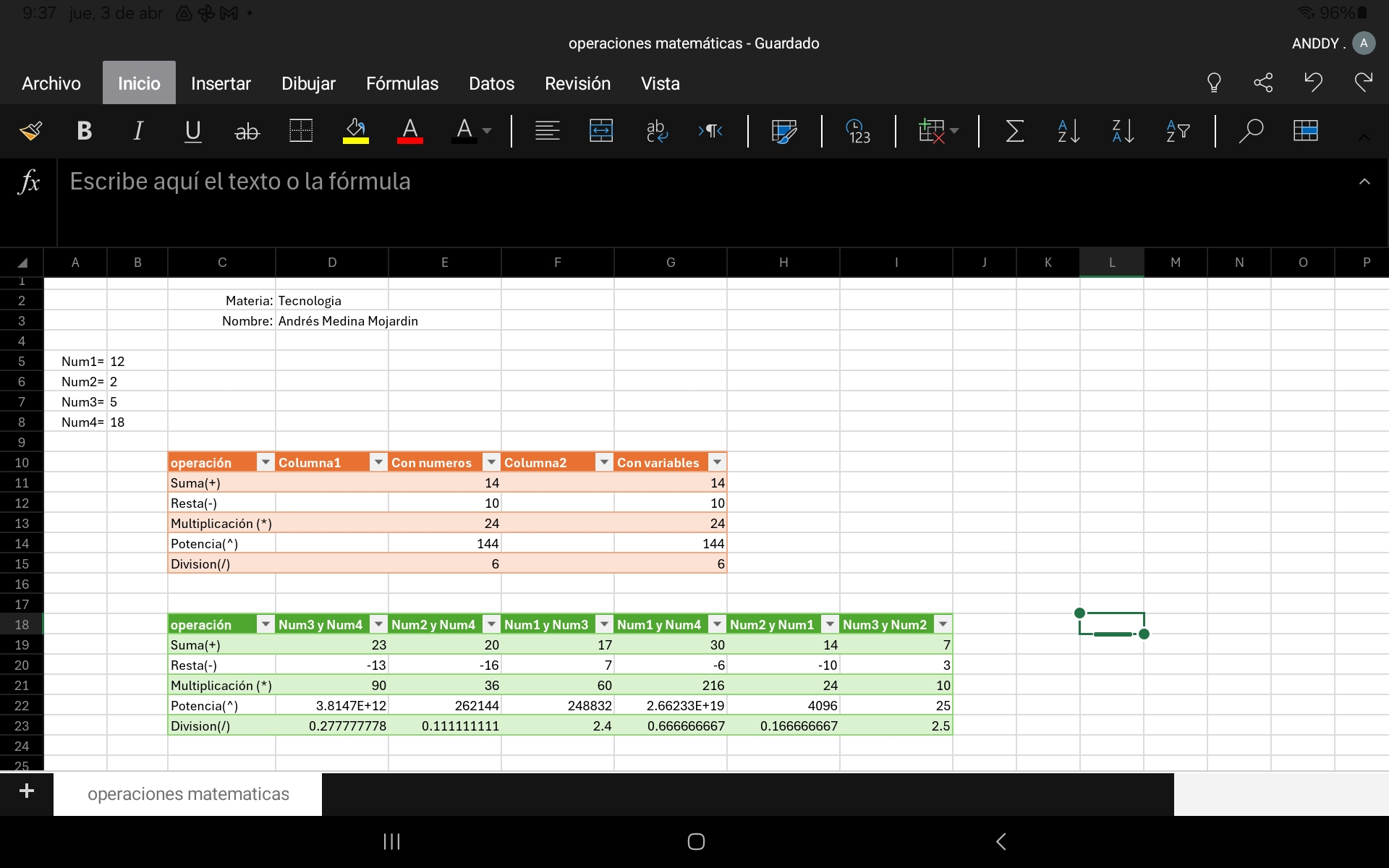Toggle bold formatting

tap(84, 131)
